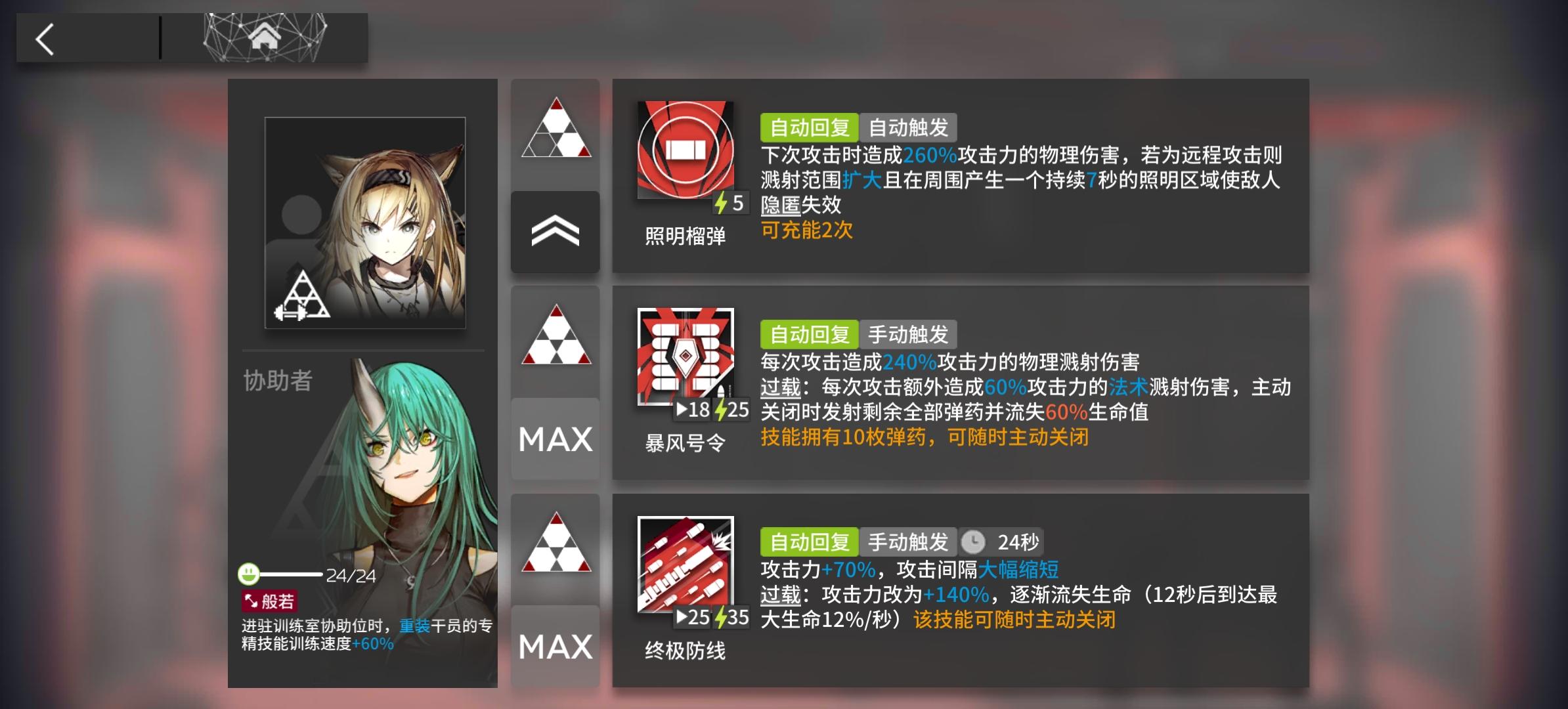Click the MAX button for 暴风号令
The height and width of the screenshot is (709, 1568).
[555, 439]
